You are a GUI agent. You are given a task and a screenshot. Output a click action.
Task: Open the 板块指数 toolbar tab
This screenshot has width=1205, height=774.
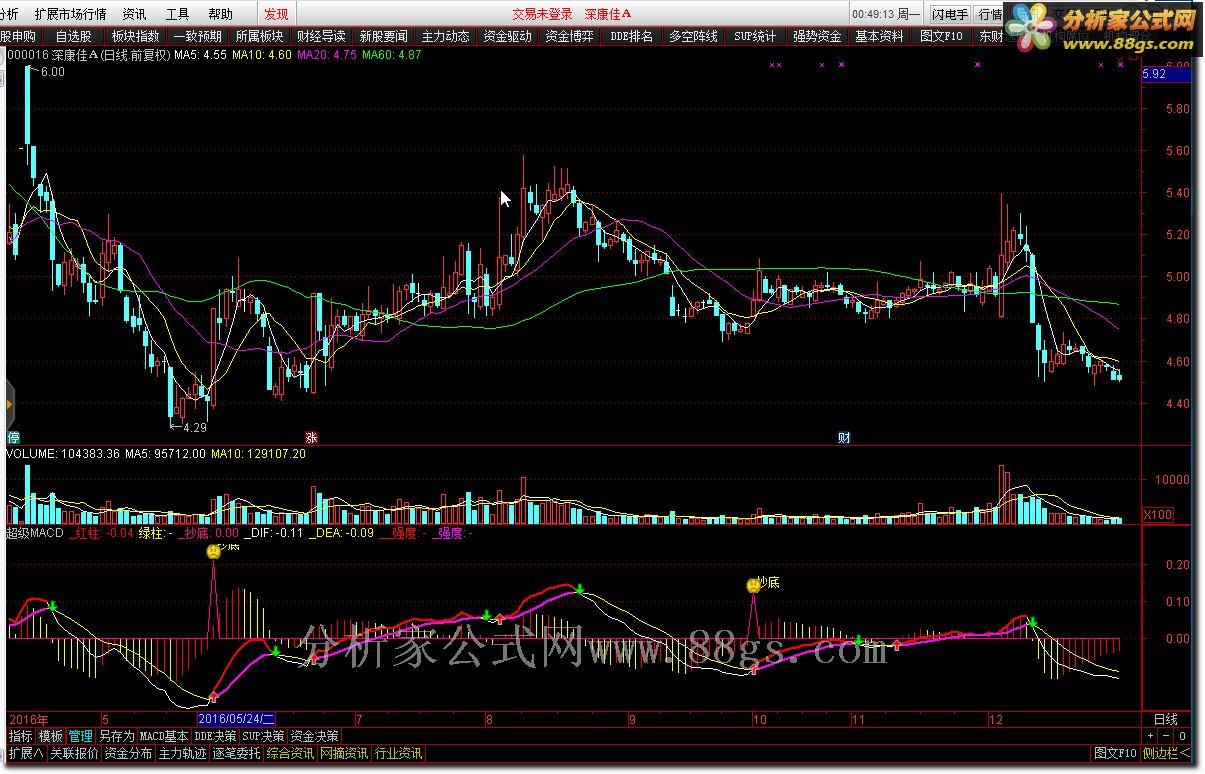(x=135, y=36)
